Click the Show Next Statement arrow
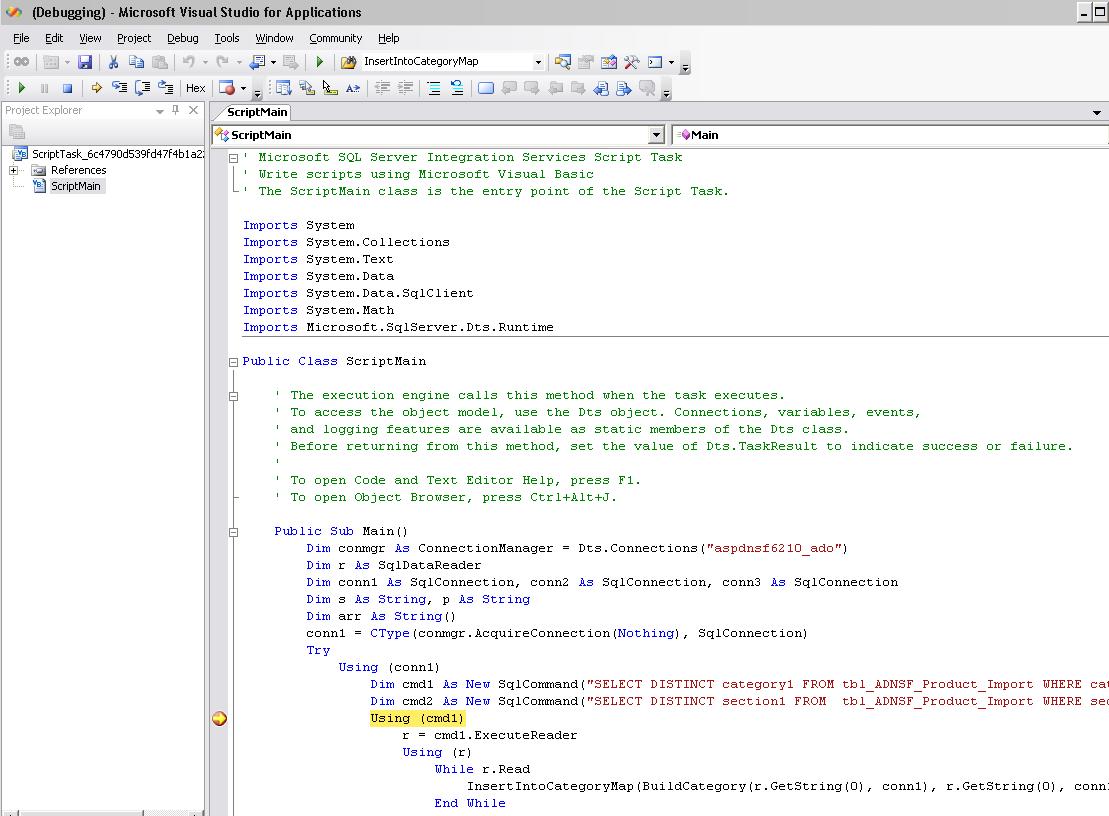The height and width of the screenshot is (816, 1109). pos(96,88)
